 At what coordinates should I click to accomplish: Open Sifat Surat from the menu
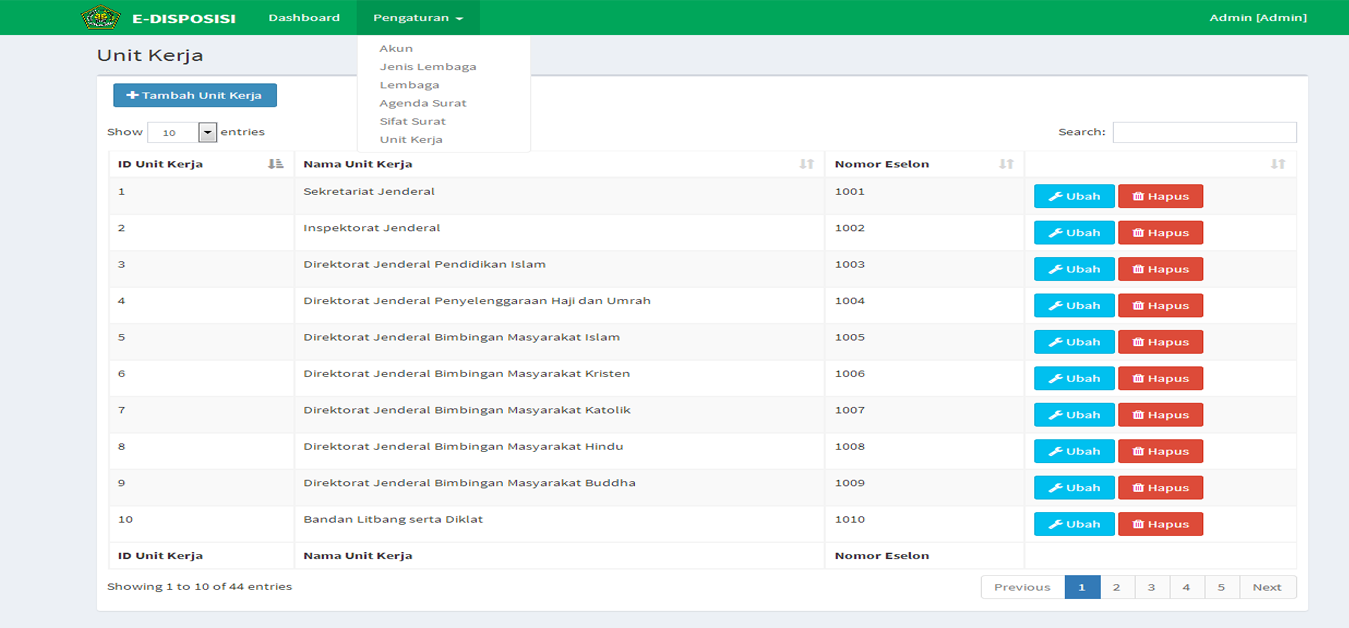coord(412,121)
